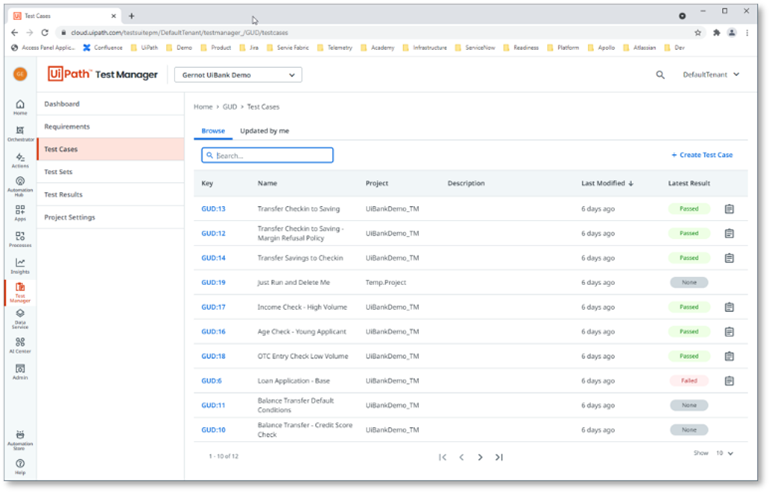
Task: Open clipboard icon for GUD:13 row
Action: pyautogui.click(x=729, y=209)
